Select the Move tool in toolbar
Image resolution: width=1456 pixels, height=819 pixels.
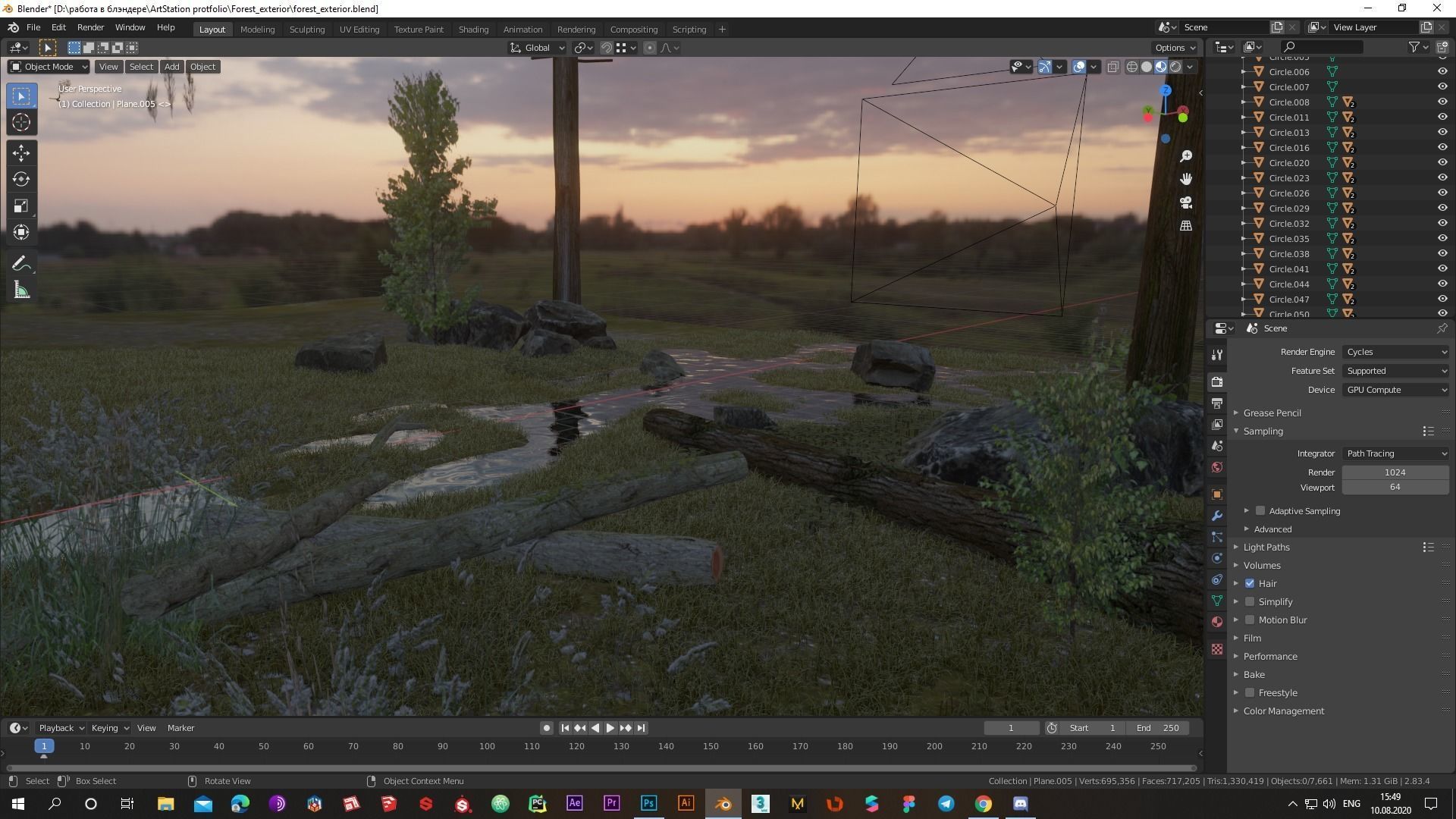(x=21, y=152)
